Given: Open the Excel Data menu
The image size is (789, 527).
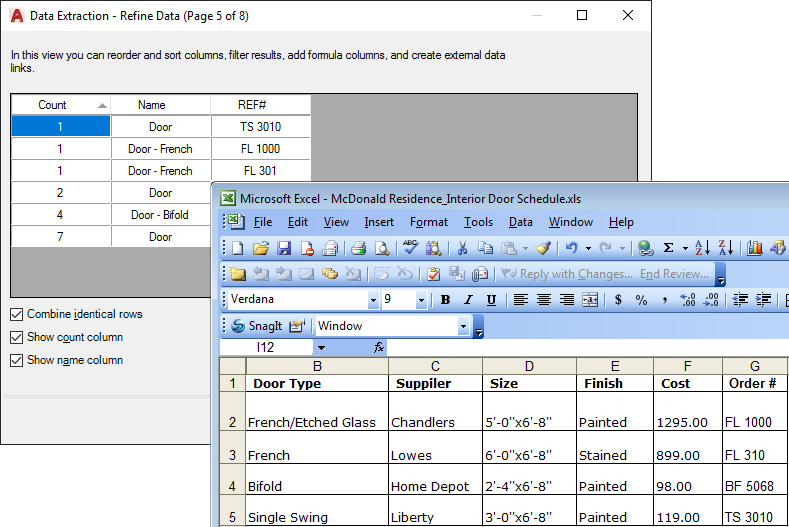Looking at the screenshot, I should (x=521, y=222).
